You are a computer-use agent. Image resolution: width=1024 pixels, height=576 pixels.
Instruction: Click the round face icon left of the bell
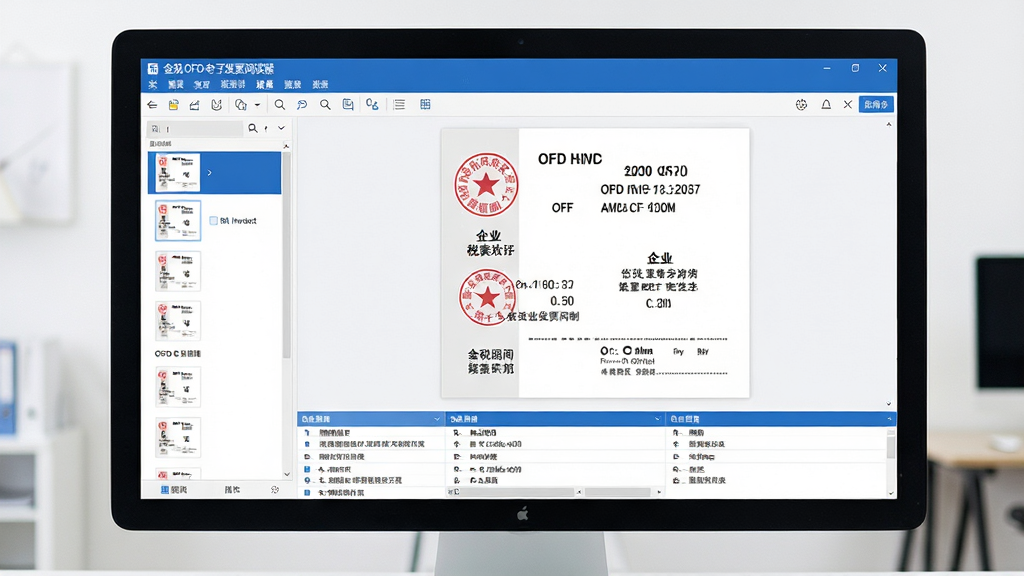pos(801,104)
